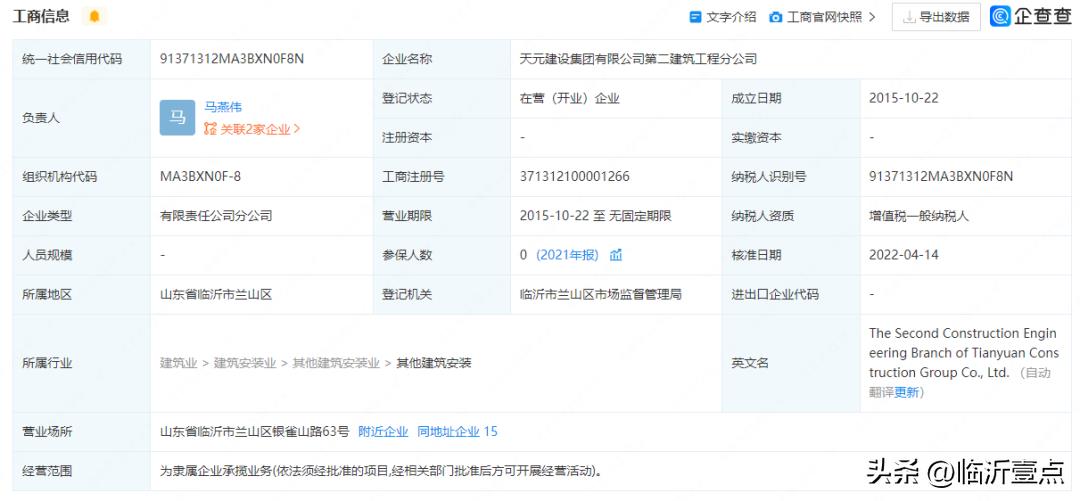Viewport: 1080px width, 501px height.
Task: Click the 企查查 logo icon
Action: click(1000, 17)
